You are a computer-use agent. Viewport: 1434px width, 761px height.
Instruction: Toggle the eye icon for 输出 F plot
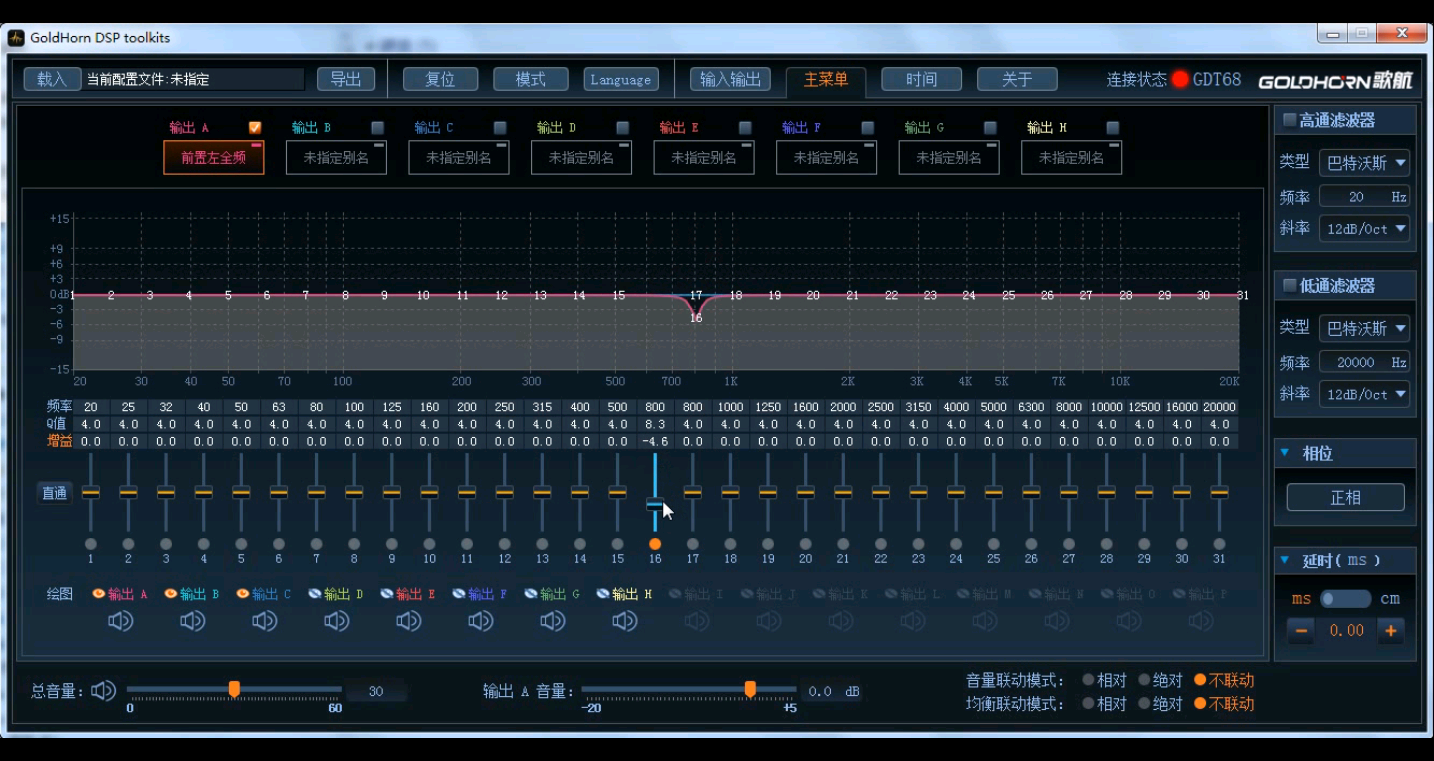[459, 594]
